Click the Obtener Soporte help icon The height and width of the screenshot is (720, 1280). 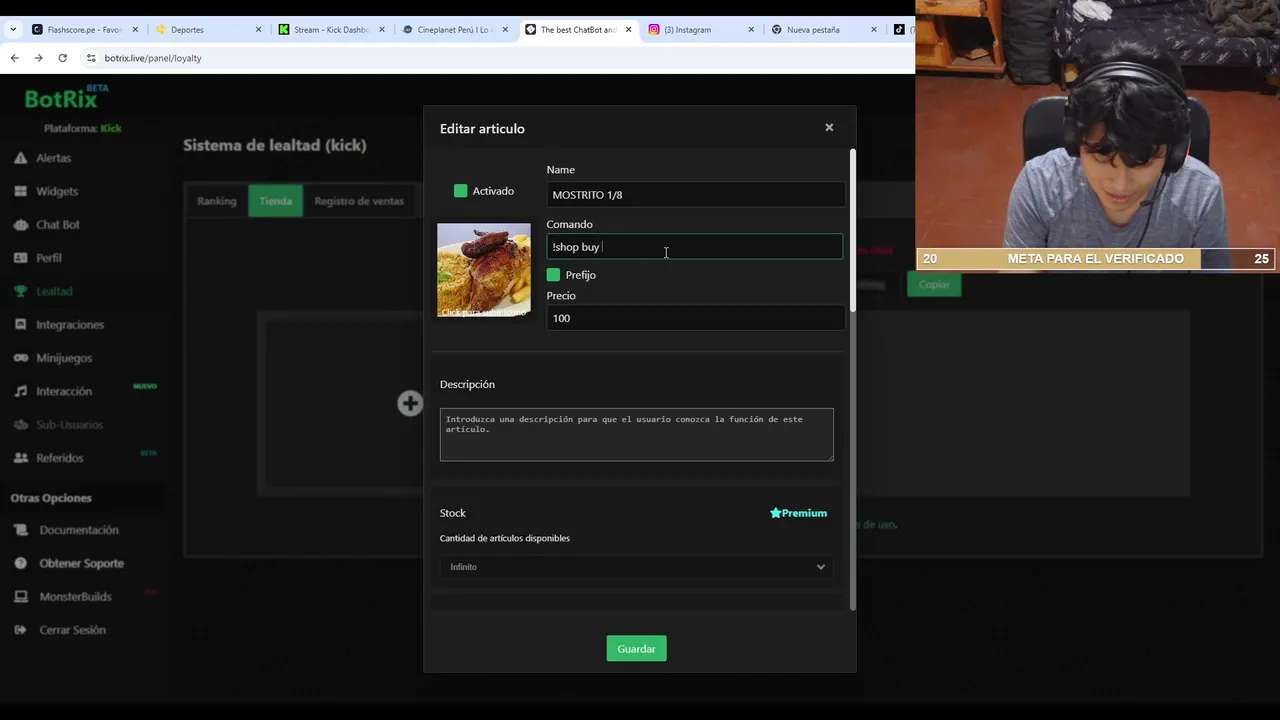coord(20,563)
